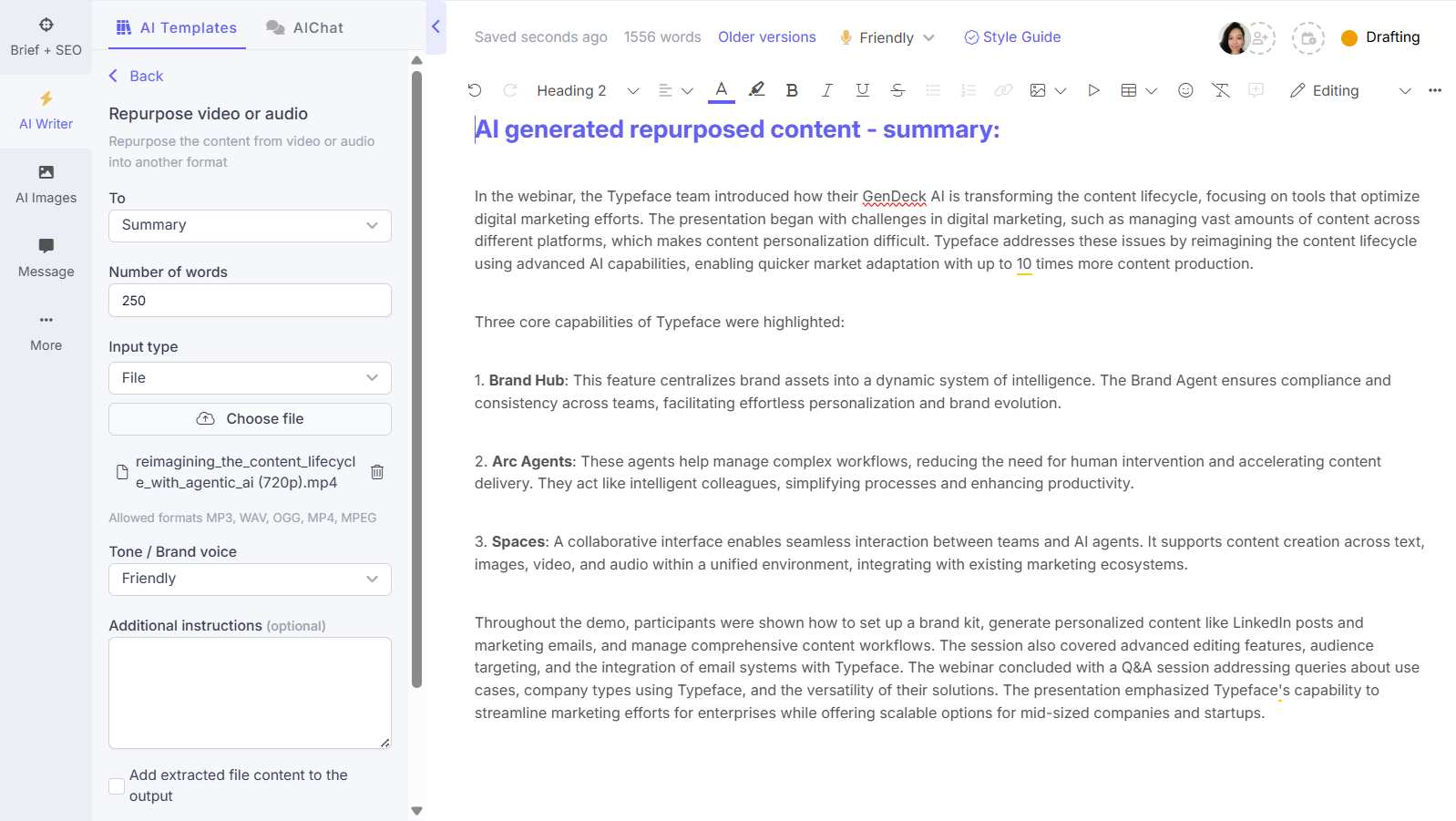
Task: Expand the image options arrow
Action: click(1061, 90)
